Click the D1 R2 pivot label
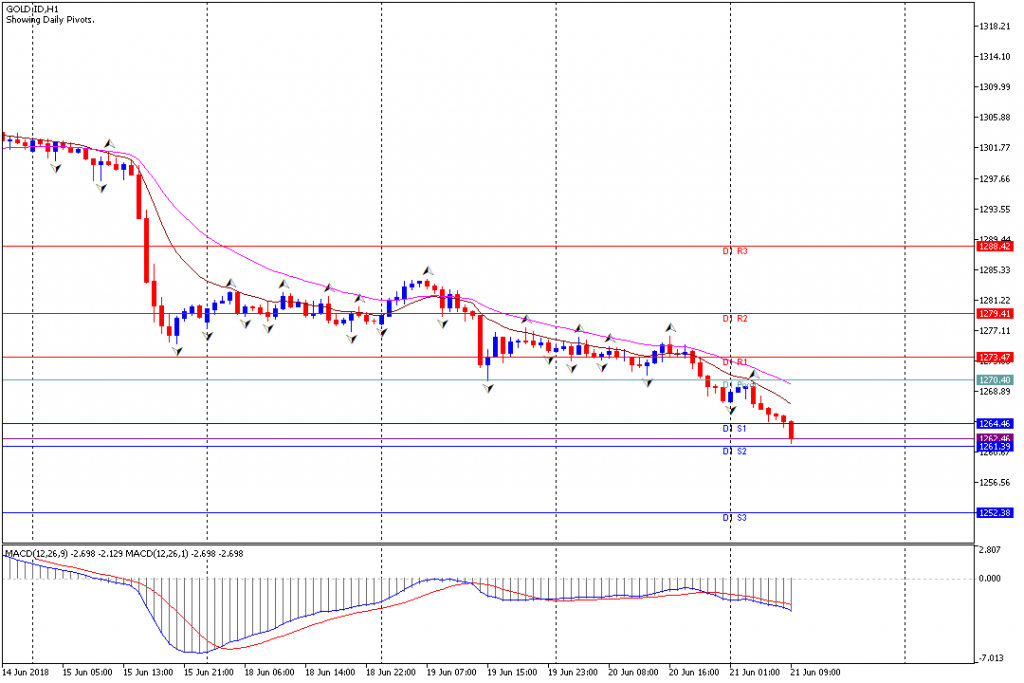The width and height of the screenshot is (1024, 683). coord(735,319)
